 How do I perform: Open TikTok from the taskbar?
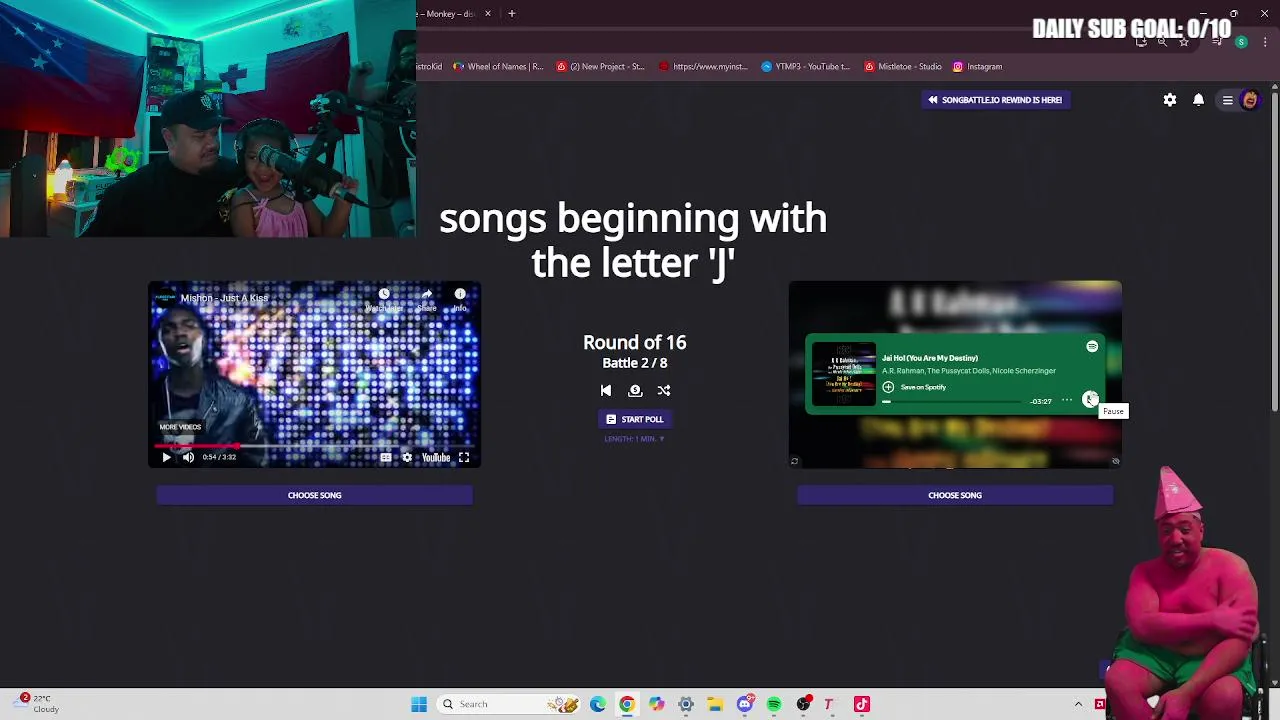(862, 704)
